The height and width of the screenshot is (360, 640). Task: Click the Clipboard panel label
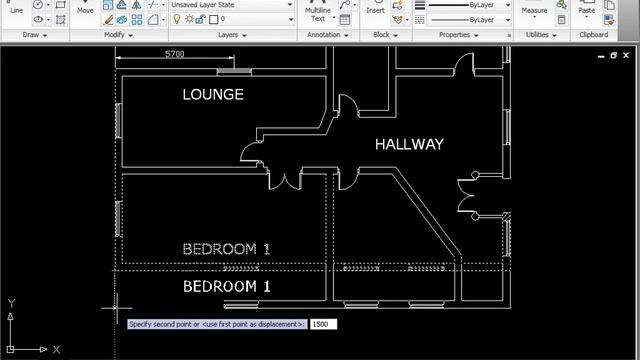pos(593,35)
